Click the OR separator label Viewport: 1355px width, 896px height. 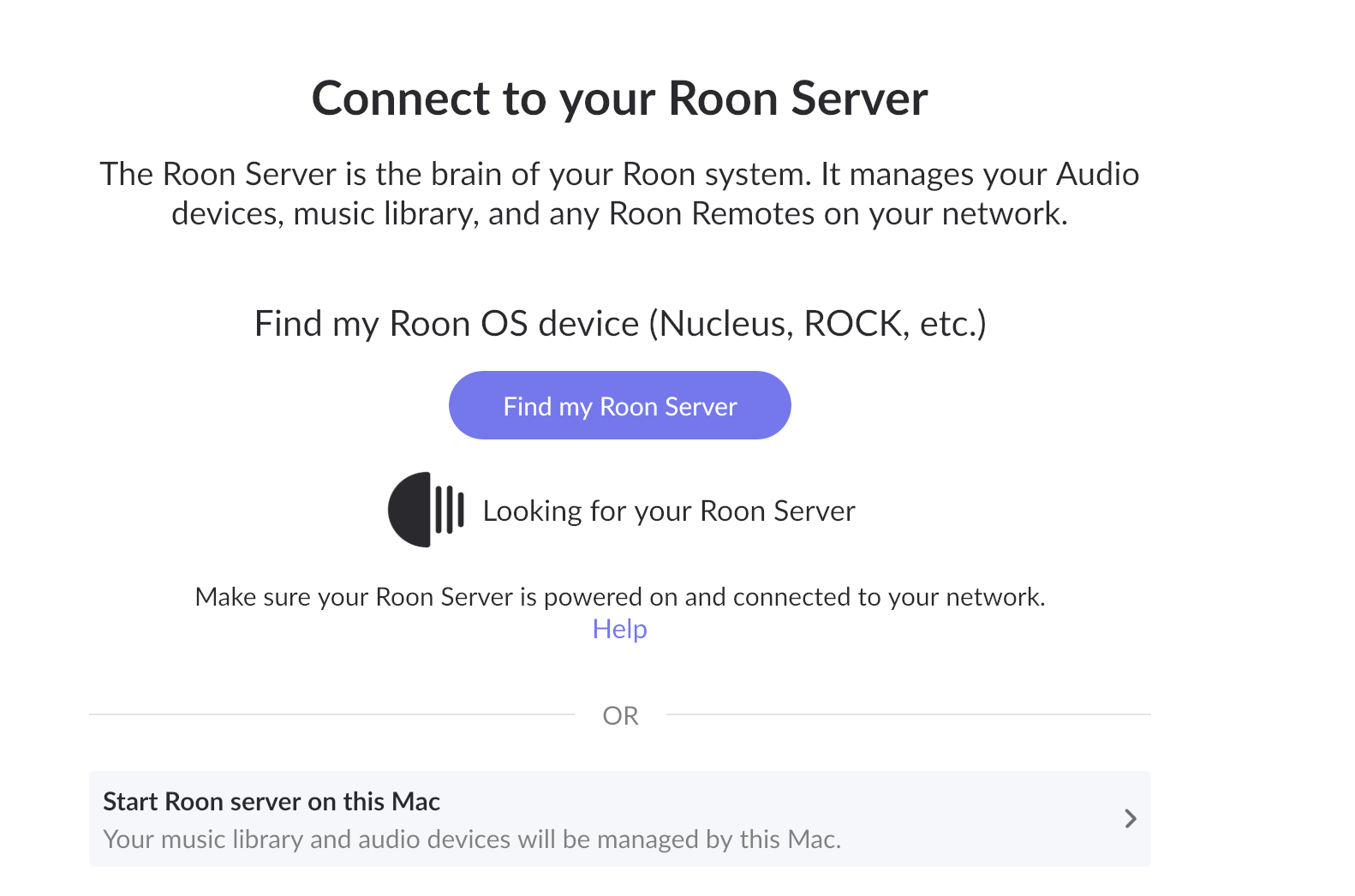tap(620, 715)
